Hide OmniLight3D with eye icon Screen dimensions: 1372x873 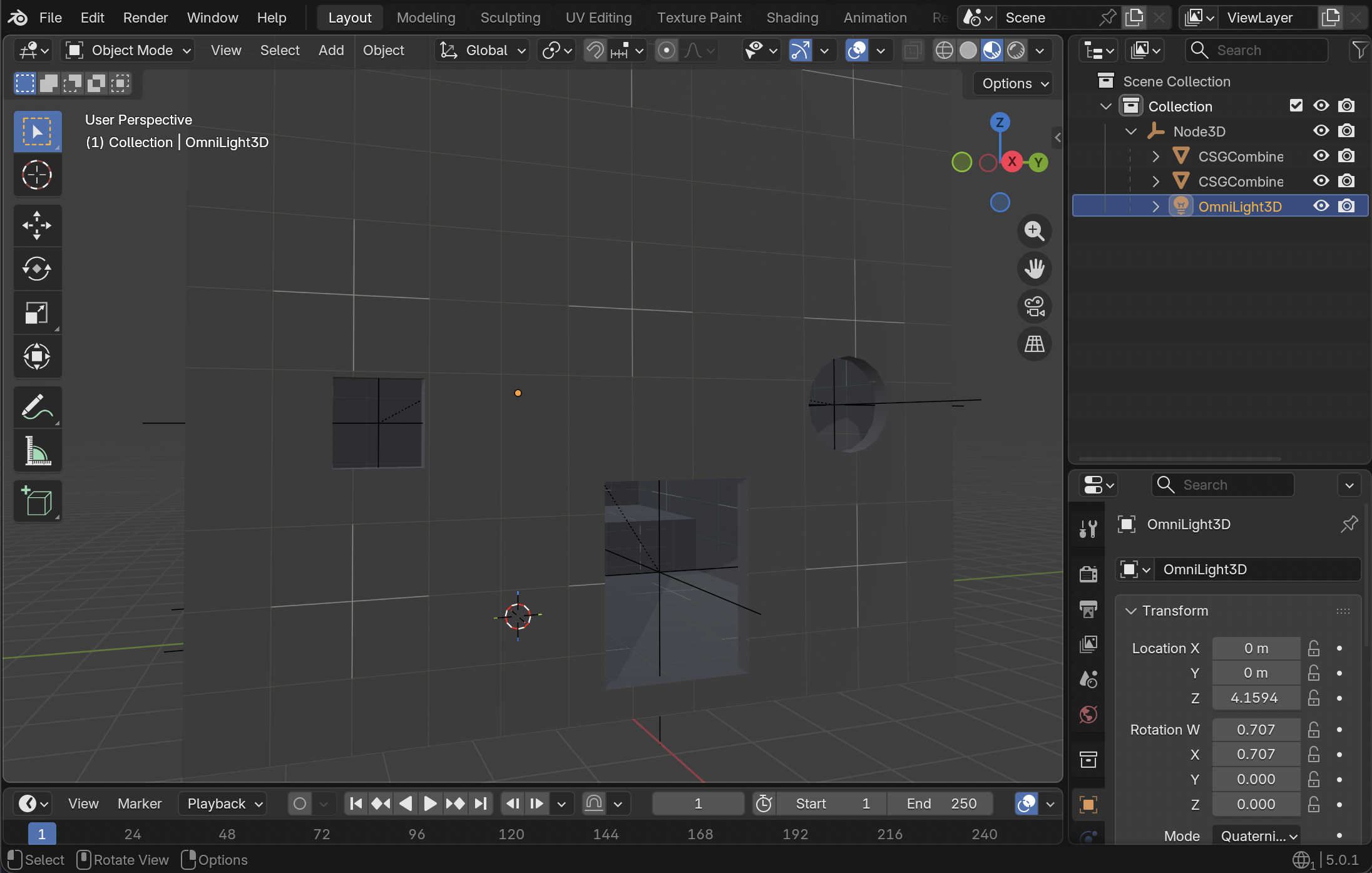(1321, 206)
